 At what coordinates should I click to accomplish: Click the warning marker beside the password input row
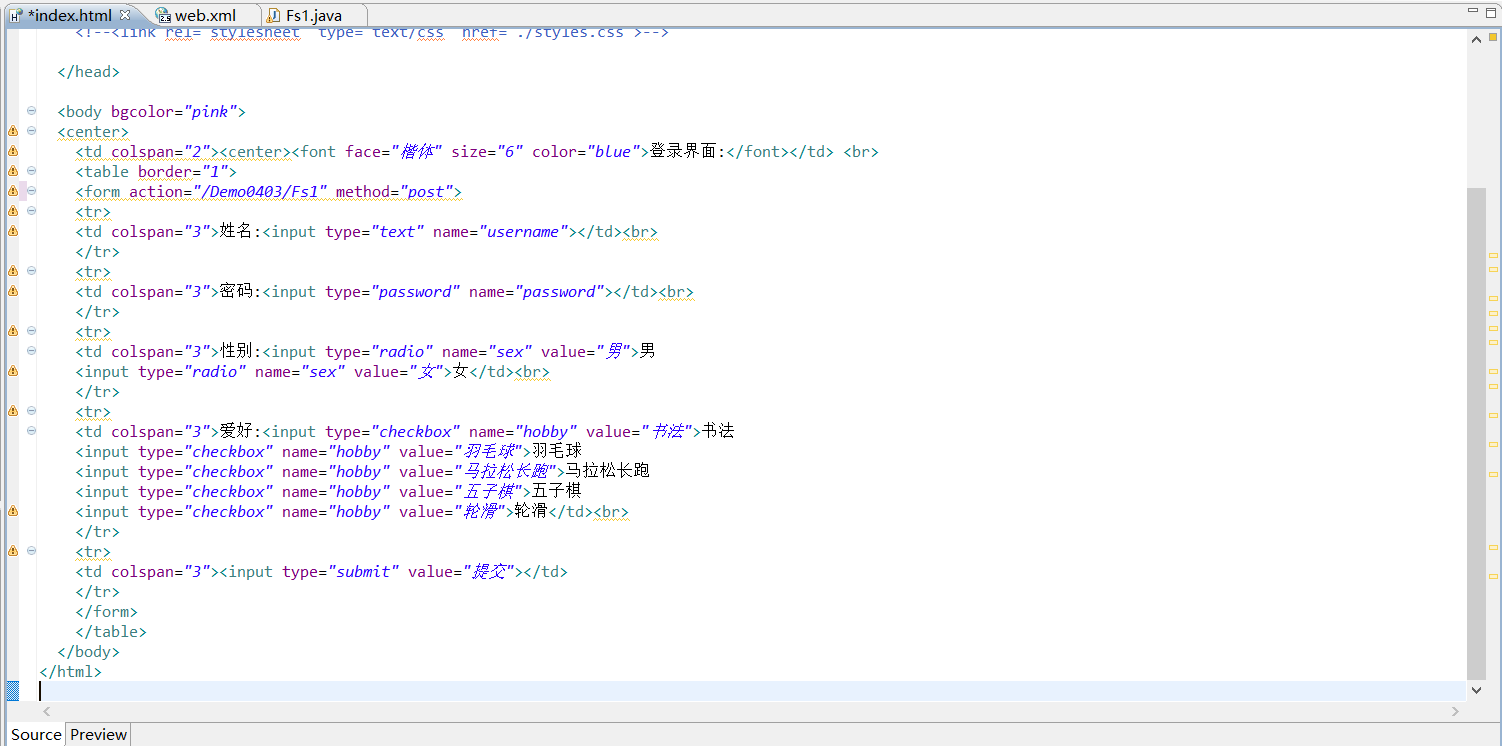point(12,291)
